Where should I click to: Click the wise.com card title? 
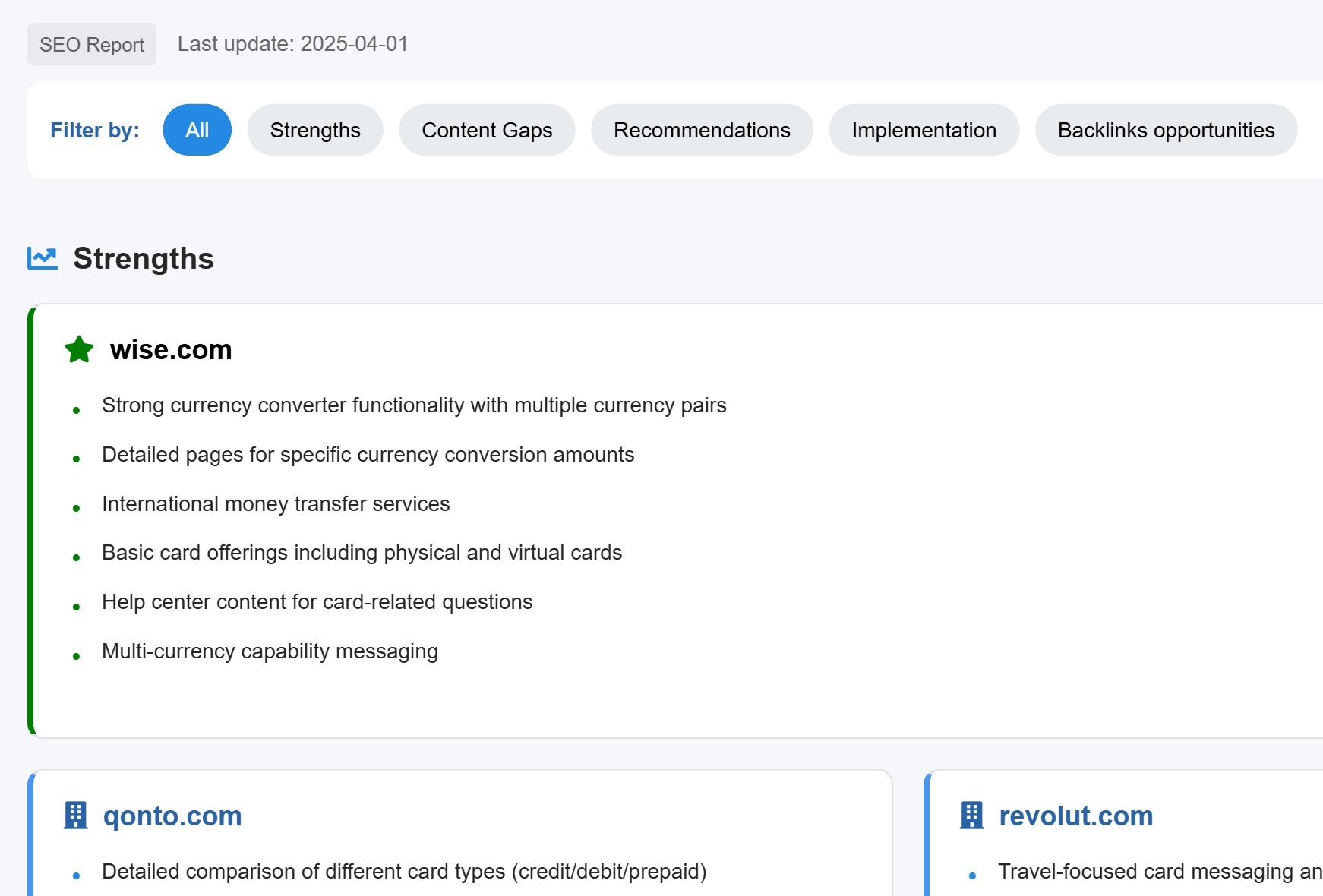(x=171, y=350)
